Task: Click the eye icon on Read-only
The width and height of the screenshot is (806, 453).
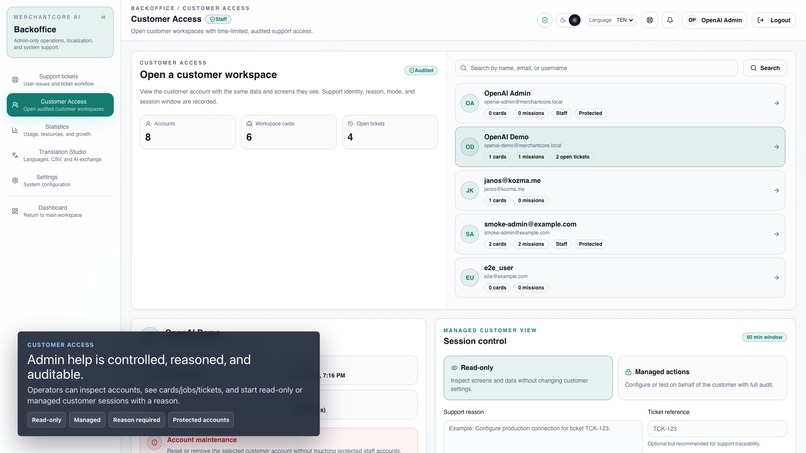Action: [x=454, y=368]
